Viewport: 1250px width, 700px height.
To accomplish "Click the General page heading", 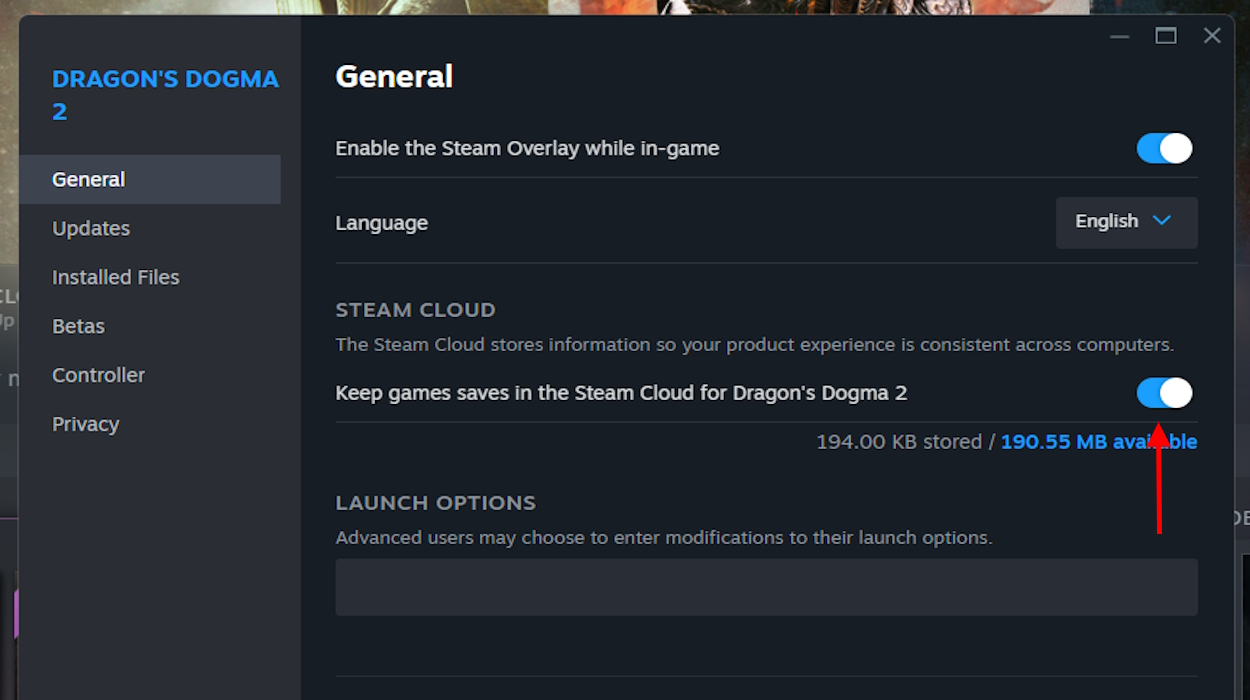I will [394, 76].
